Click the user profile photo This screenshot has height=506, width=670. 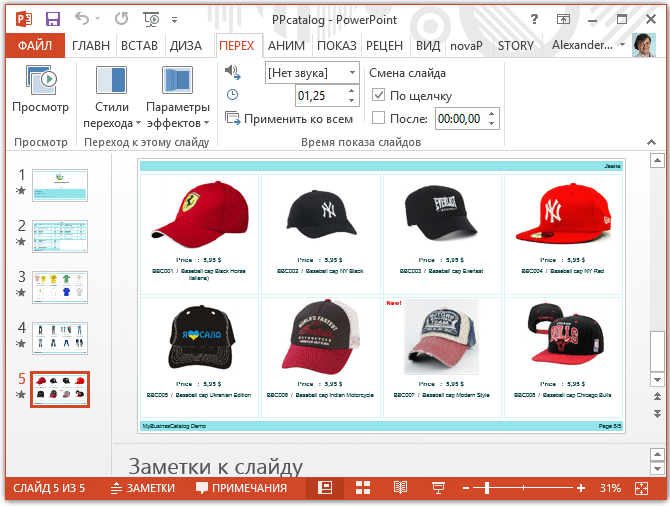tap(644, 45)
